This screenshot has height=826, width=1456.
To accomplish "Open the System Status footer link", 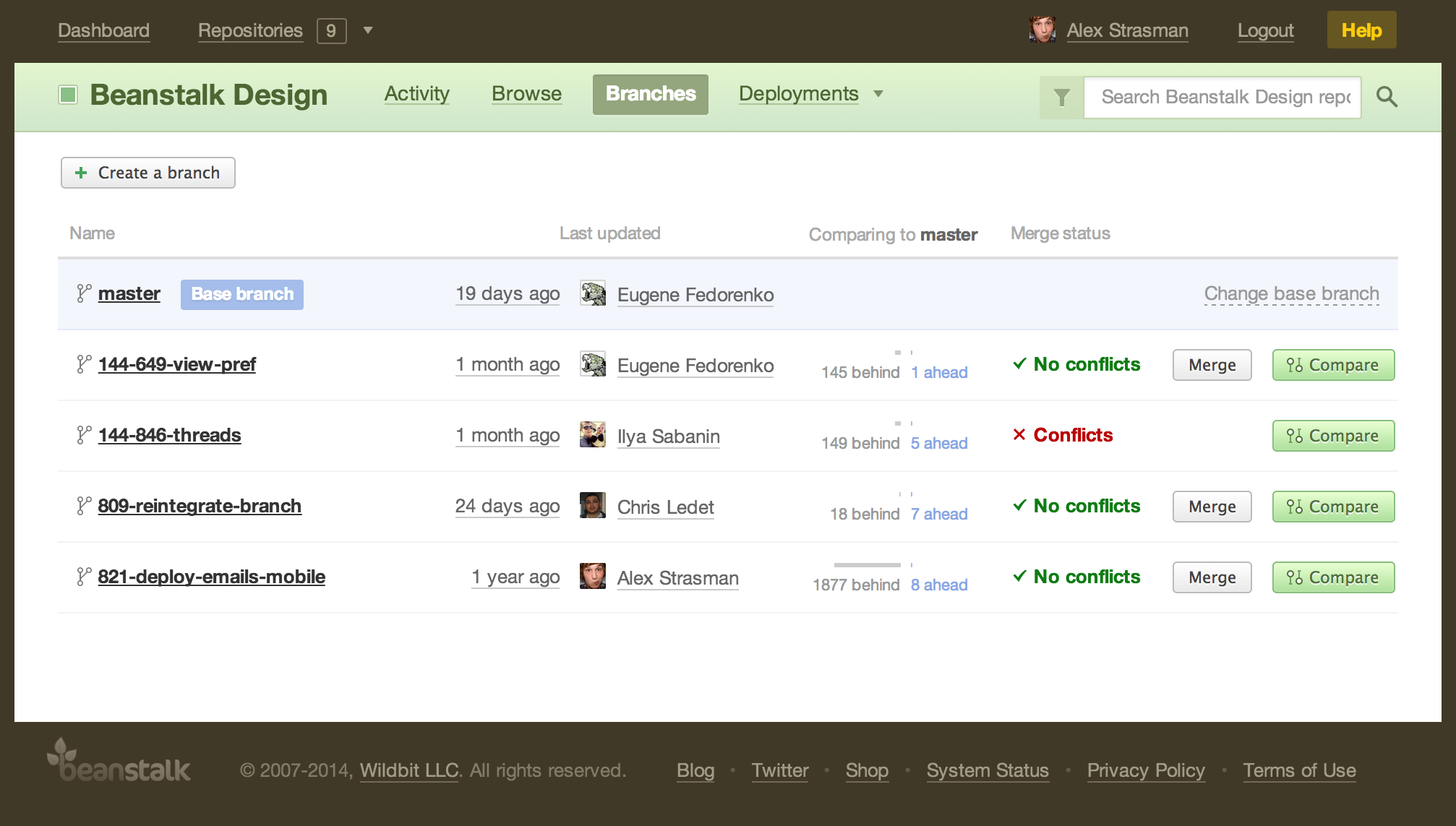I will point(988,770).
